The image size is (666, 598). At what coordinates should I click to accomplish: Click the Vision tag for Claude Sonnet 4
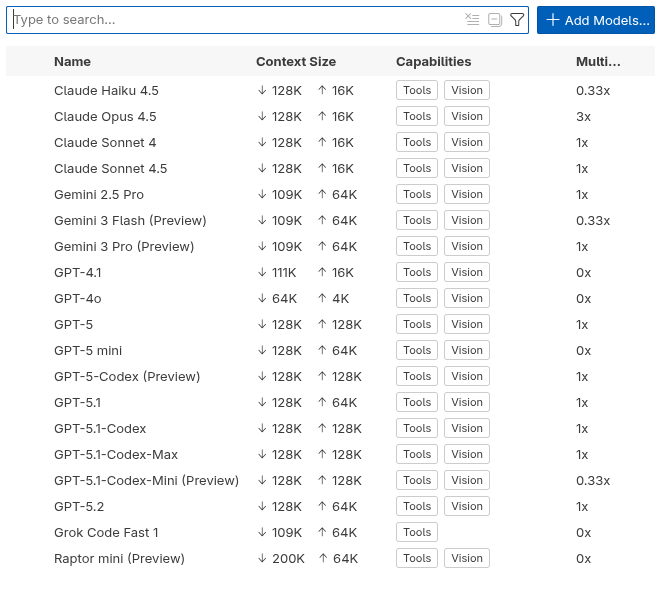pyautogui.click(x=466, y=142)
